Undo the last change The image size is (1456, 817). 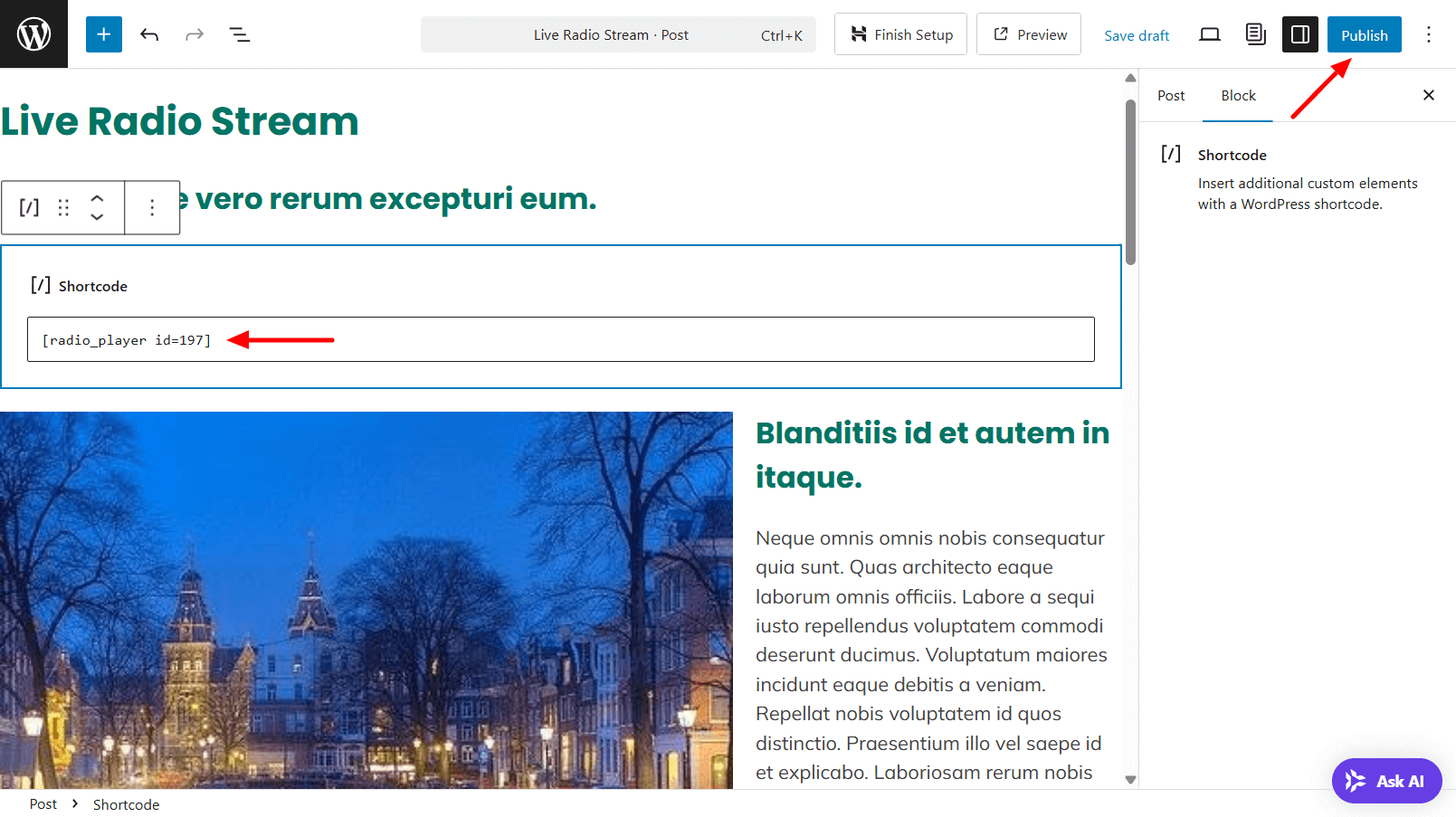tap(149, 34)
